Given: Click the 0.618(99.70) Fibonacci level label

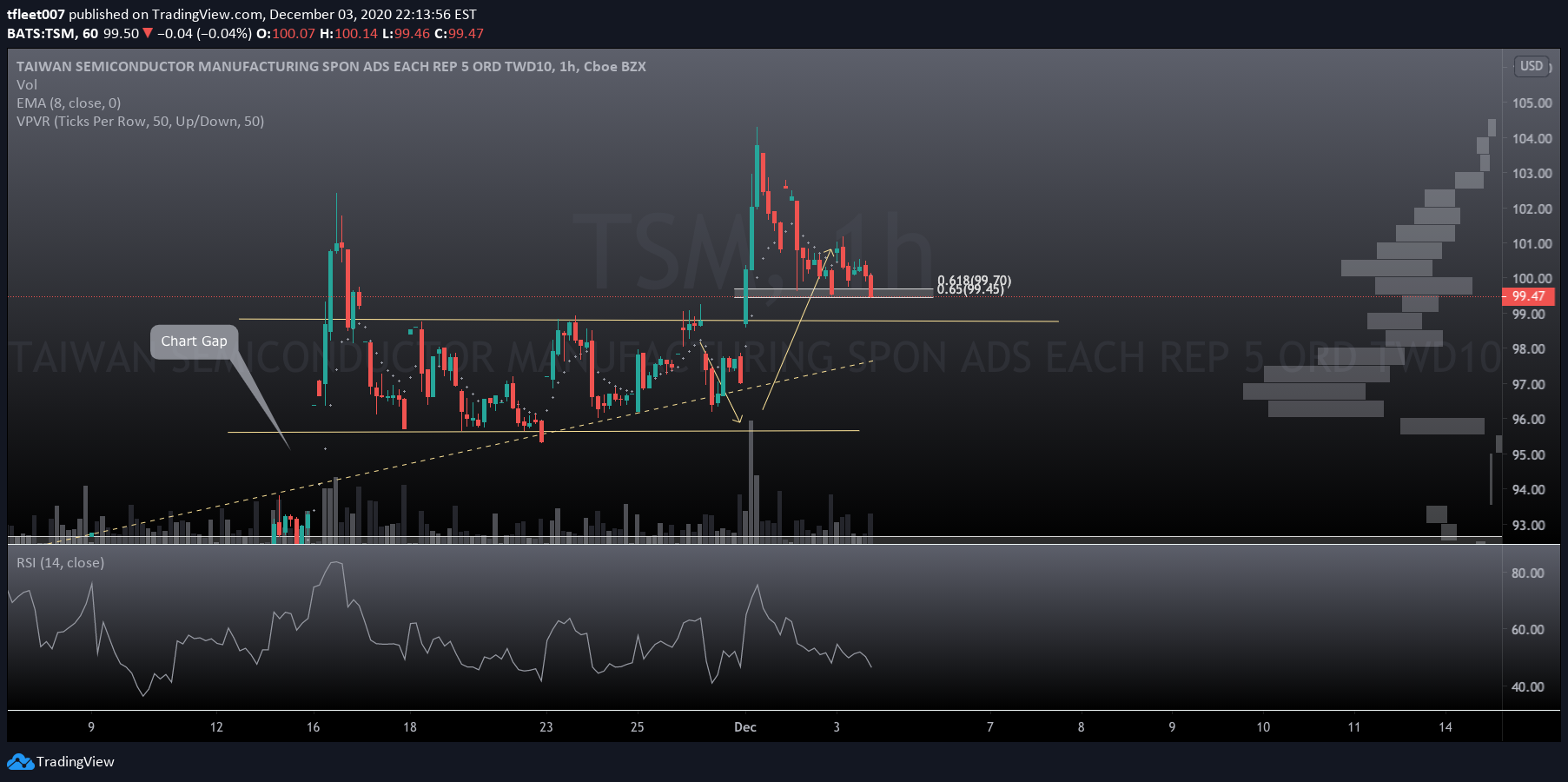Looking at the screenshot, I should tap(974, 281).
